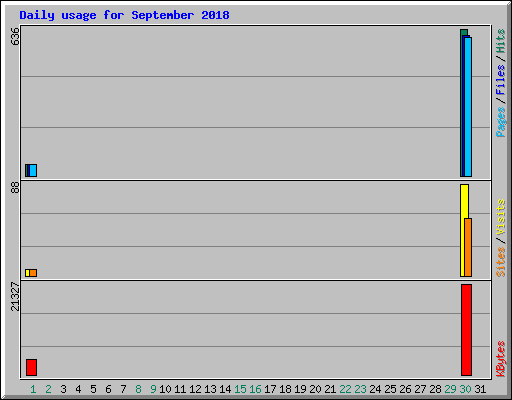Click day 13 on the x-axis
Image resolution: width=512 pixels, height=400 pixels.
(x=210, y=389)
